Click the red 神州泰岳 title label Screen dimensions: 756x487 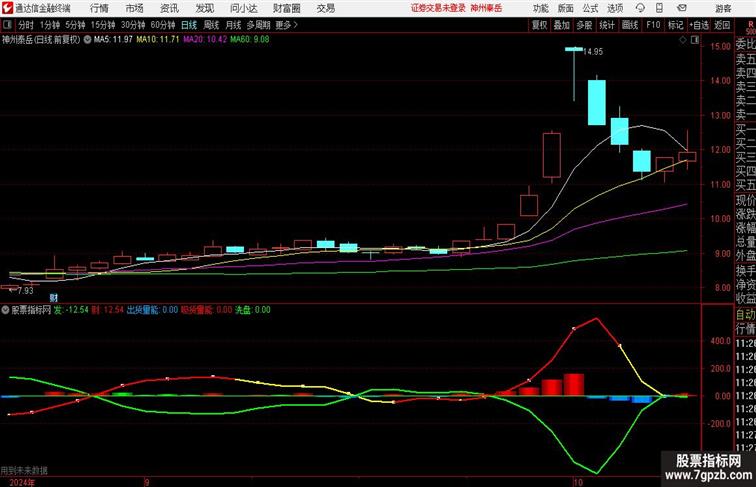coord(486,8)
